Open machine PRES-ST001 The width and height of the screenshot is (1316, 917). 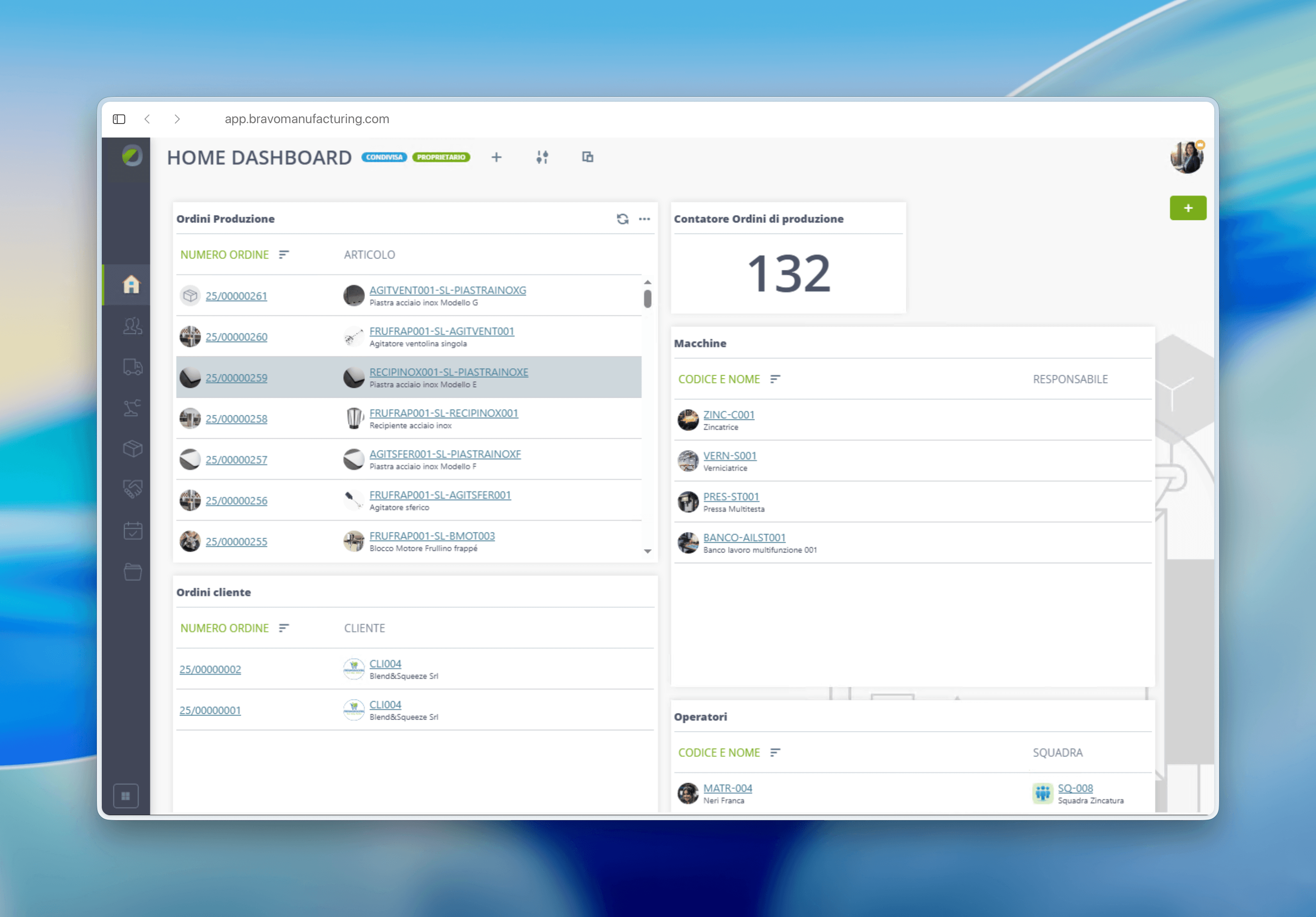[731, 496]
